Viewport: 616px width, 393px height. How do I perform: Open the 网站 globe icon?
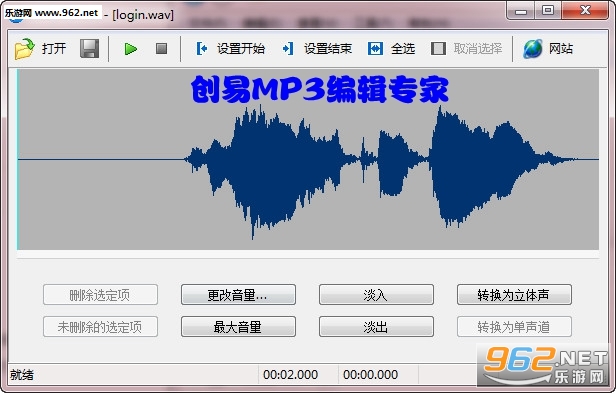tap(533, 49)
